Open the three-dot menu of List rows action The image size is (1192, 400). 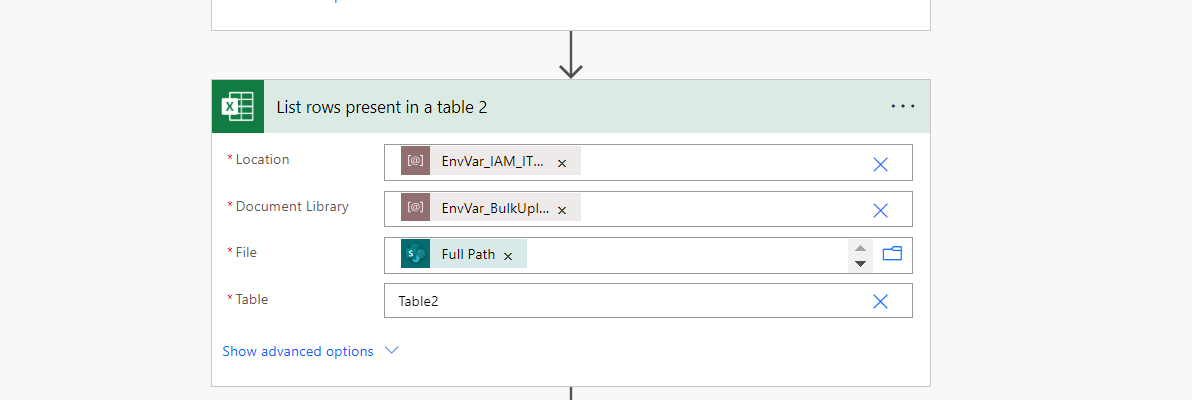pyautogui.click(x=903, y=106)
